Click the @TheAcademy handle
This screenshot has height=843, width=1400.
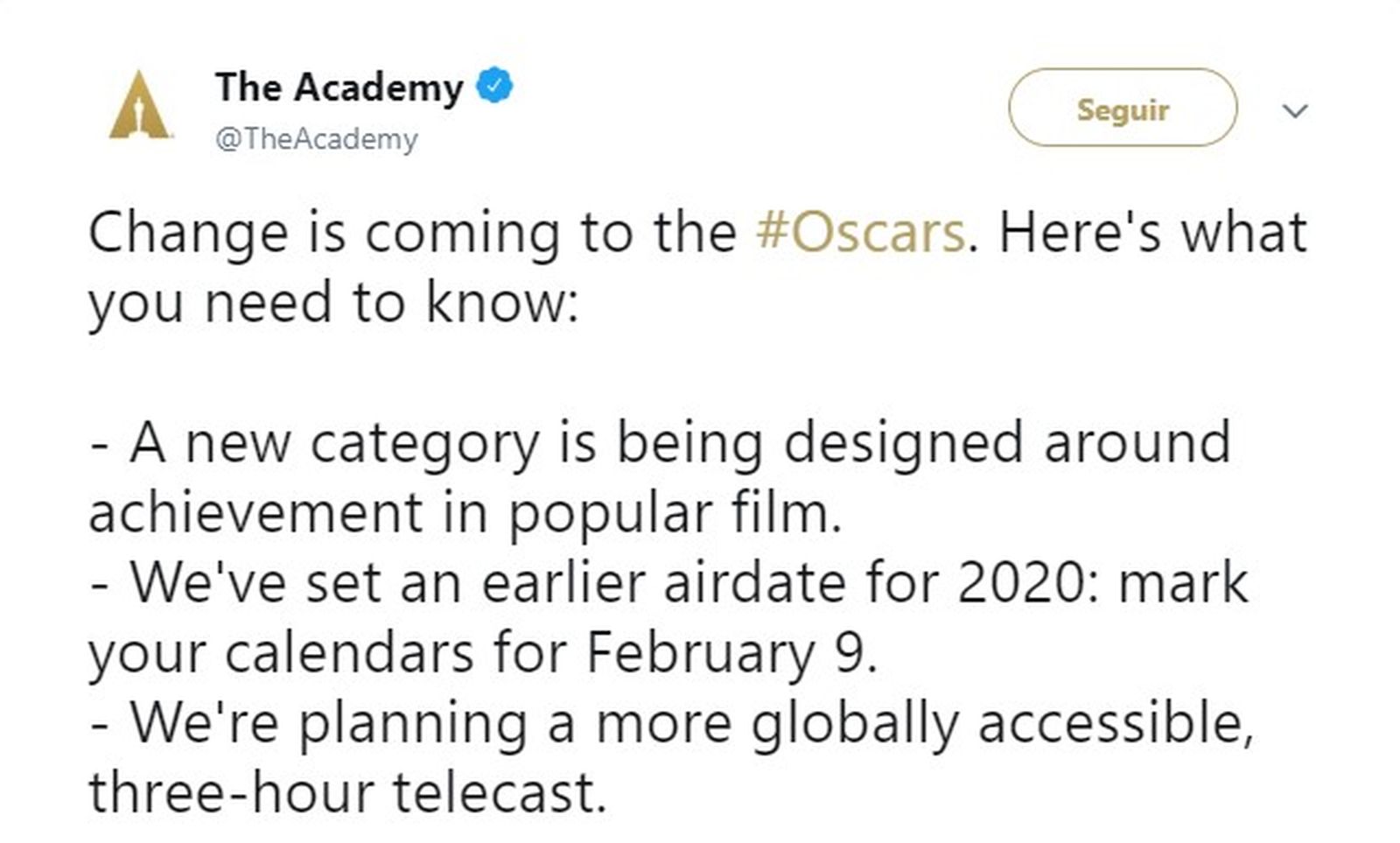316,139
